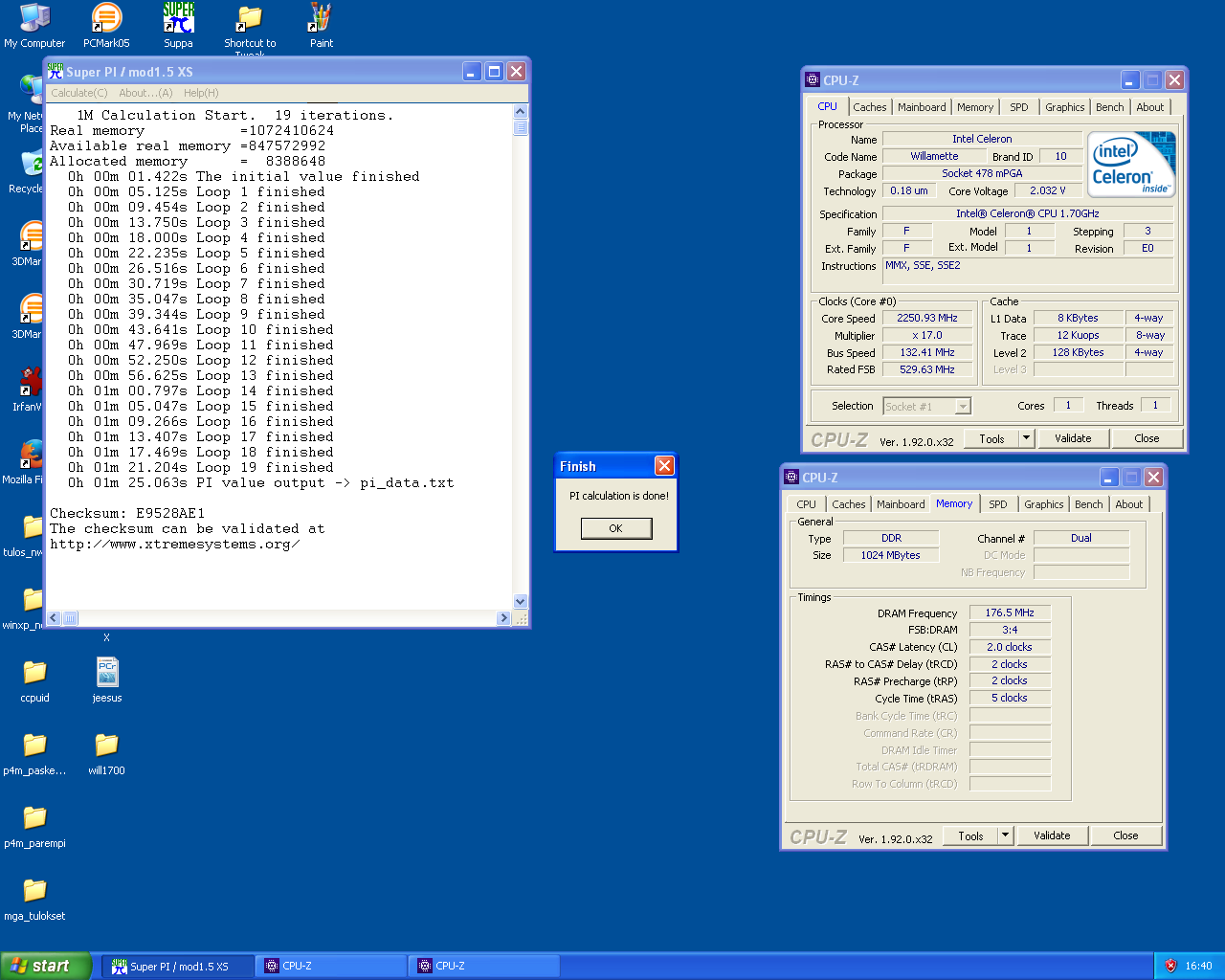Screen dimensions: 1225x980
Task: Click Tools button in lower CPU-Z window
Action: [970, 835]
